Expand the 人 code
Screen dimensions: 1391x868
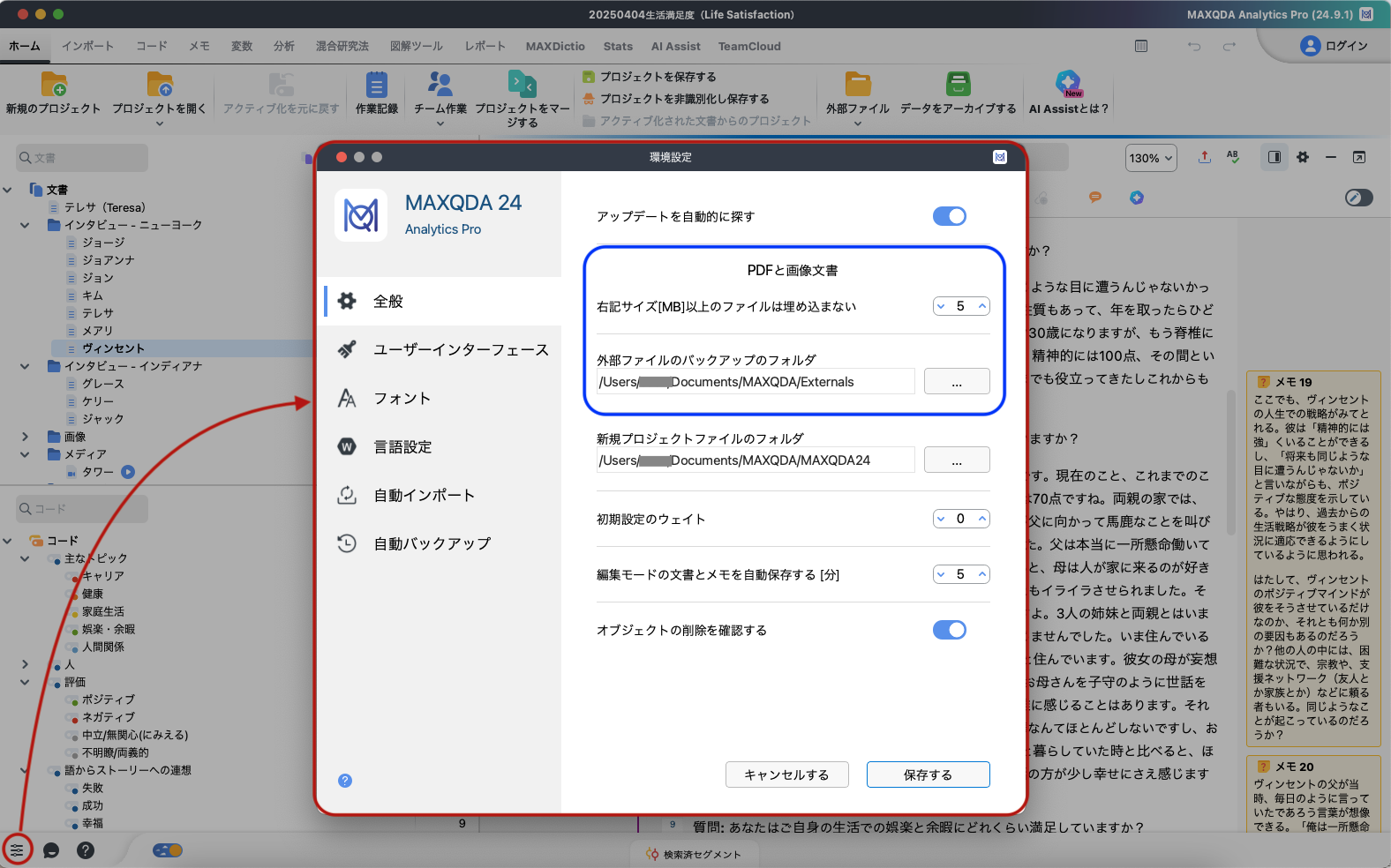[x=25, y=664]
